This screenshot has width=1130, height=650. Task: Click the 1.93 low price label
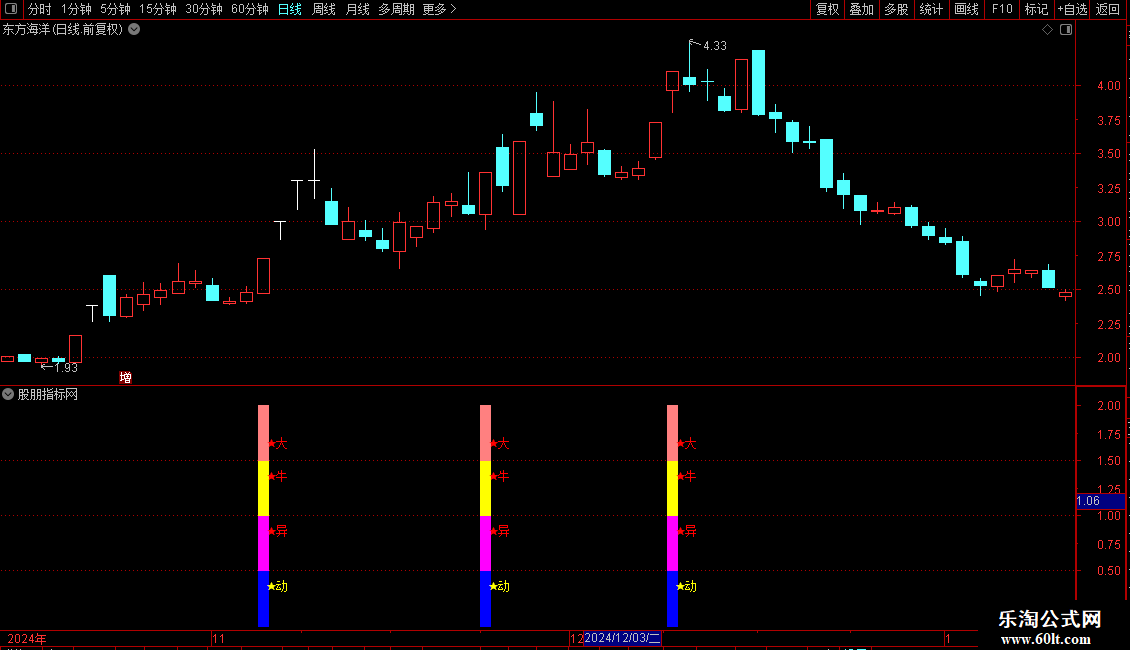tap(66, 368)
